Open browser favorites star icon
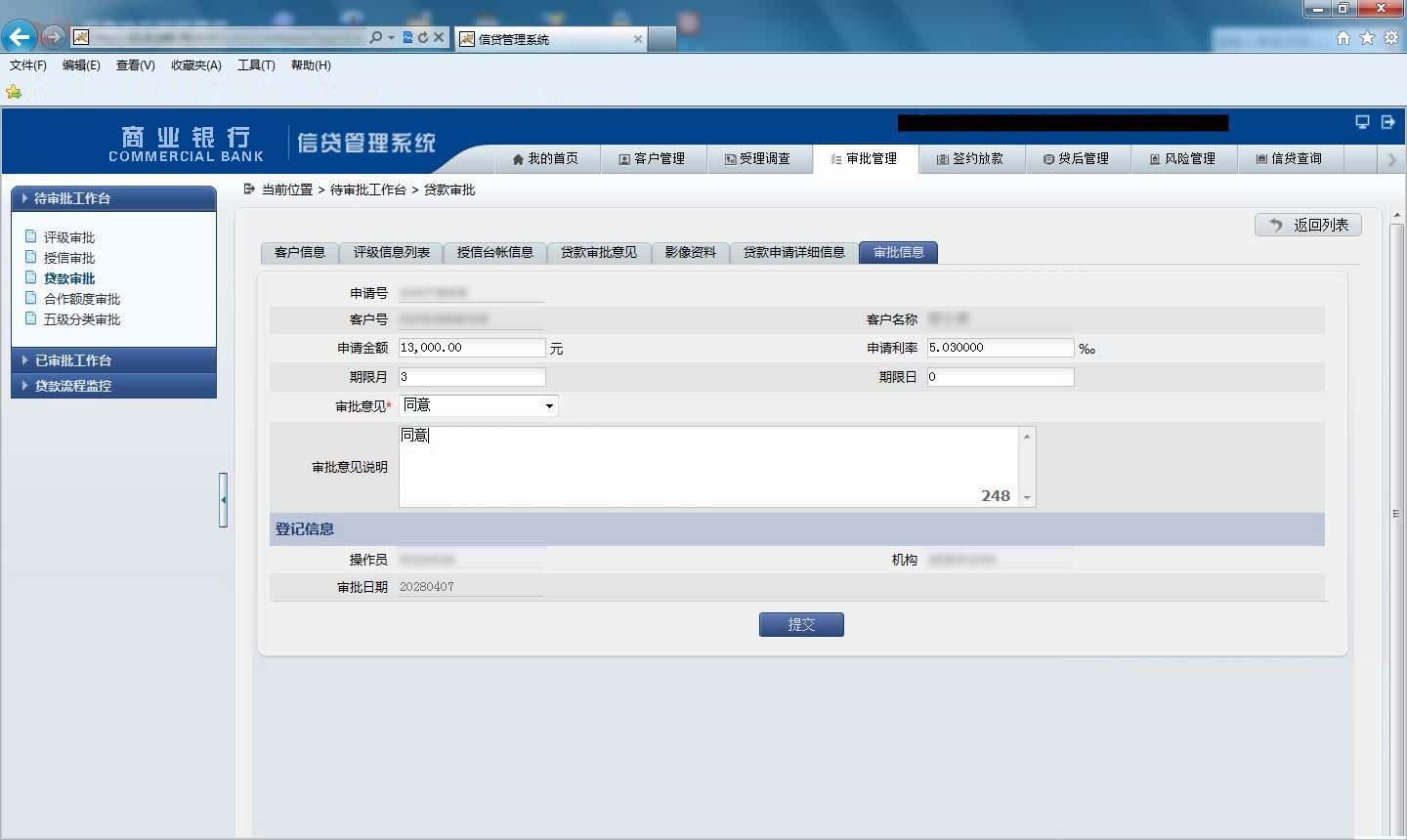This screenshot has height=840, width=1407. (x=1367, y=38)
